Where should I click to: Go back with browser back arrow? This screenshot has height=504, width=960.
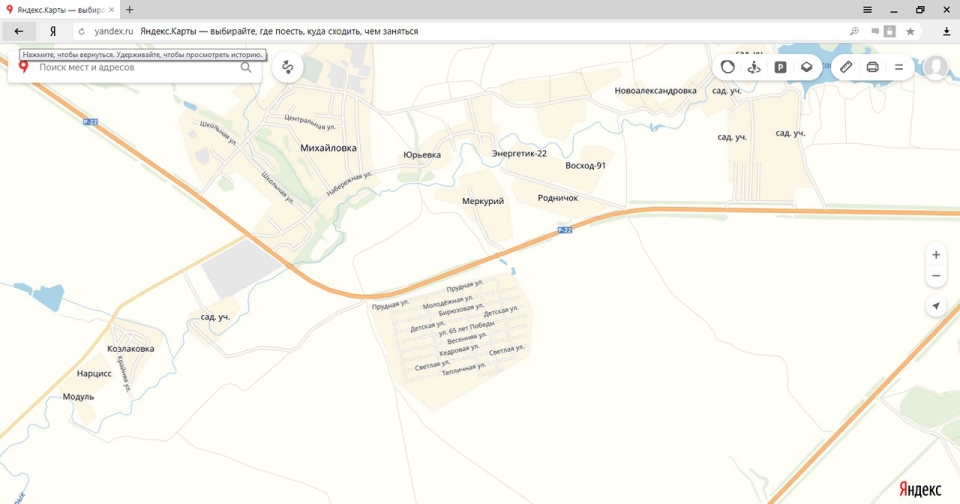(18, 31)
